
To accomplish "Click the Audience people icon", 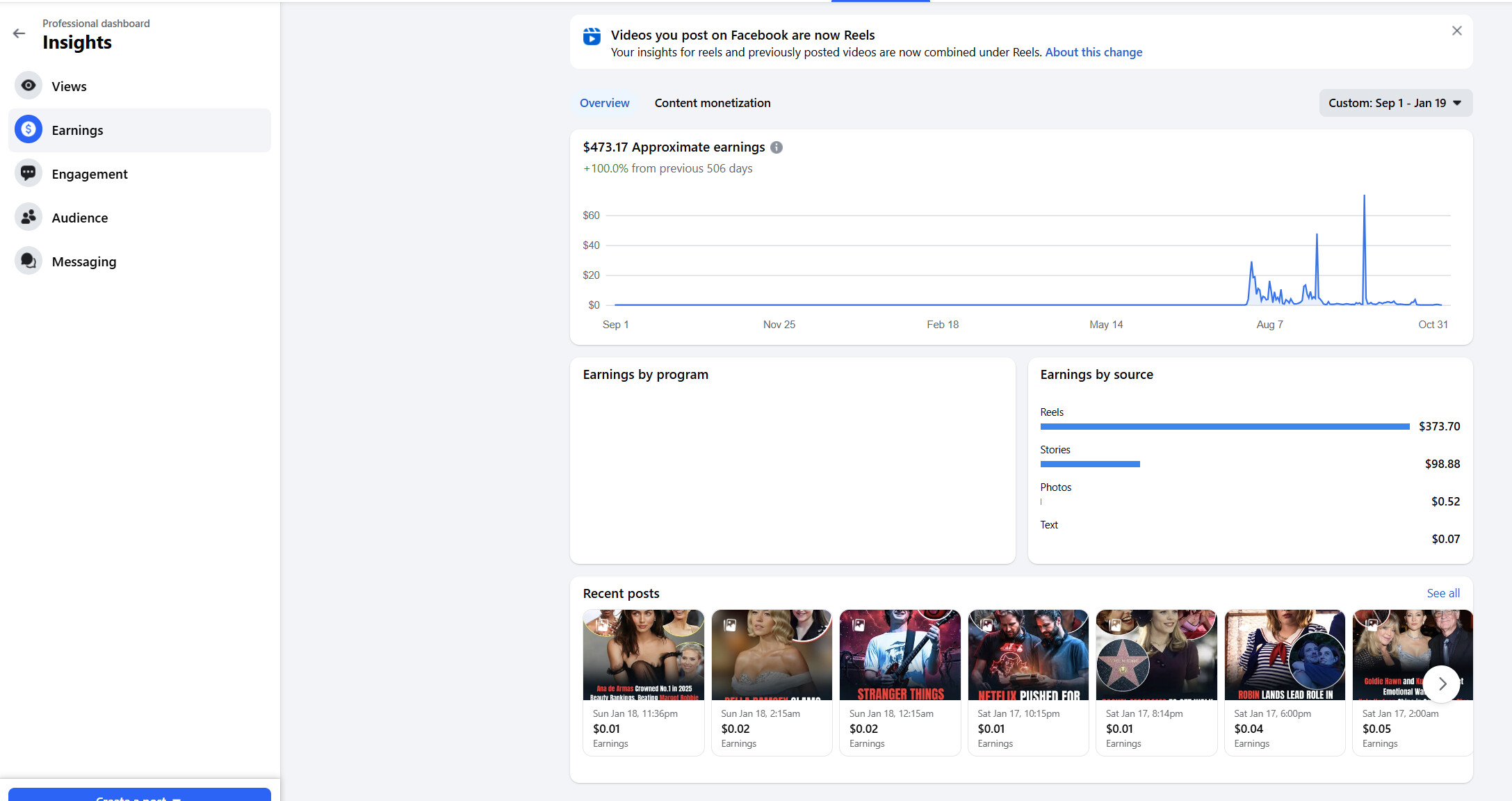I will (x=29, y=217).
